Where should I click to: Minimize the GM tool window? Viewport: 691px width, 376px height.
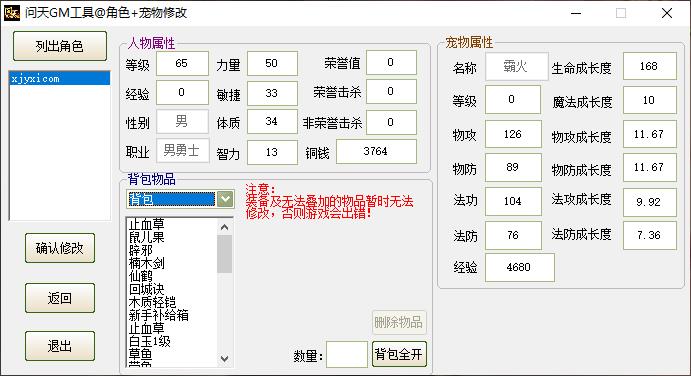point(576,13)
